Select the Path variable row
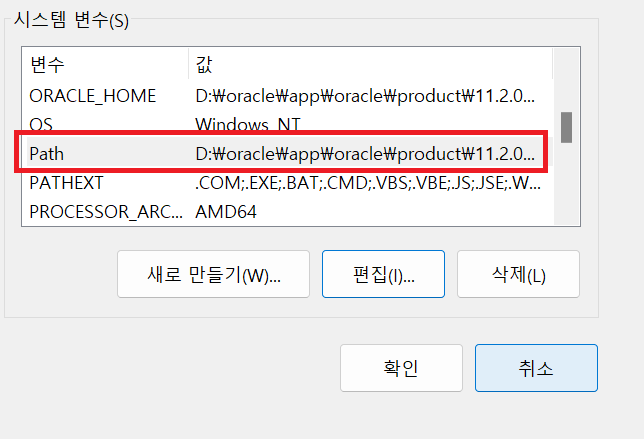The height and width of the screenshot is (439, 644). [x=288, y=154]
